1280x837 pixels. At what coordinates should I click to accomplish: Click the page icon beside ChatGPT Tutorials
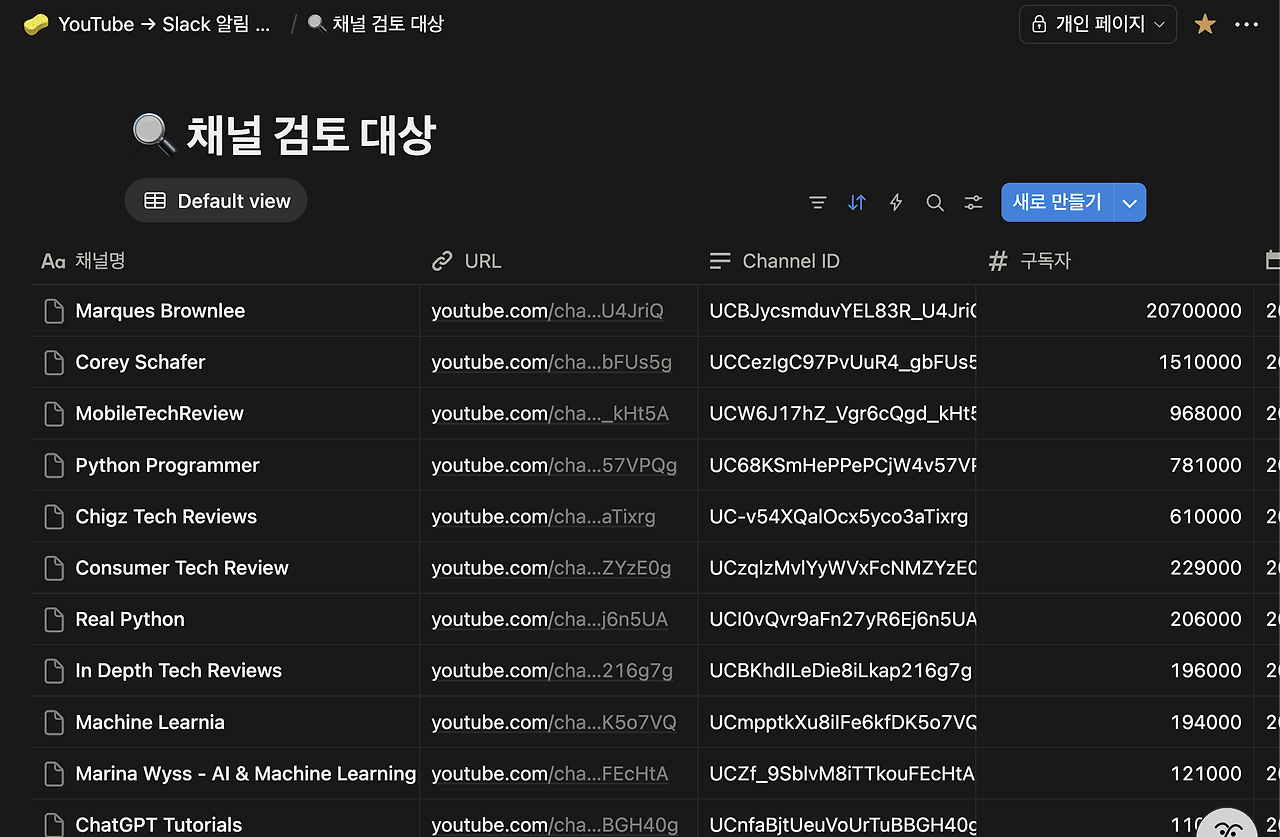(x=54, y=825)
